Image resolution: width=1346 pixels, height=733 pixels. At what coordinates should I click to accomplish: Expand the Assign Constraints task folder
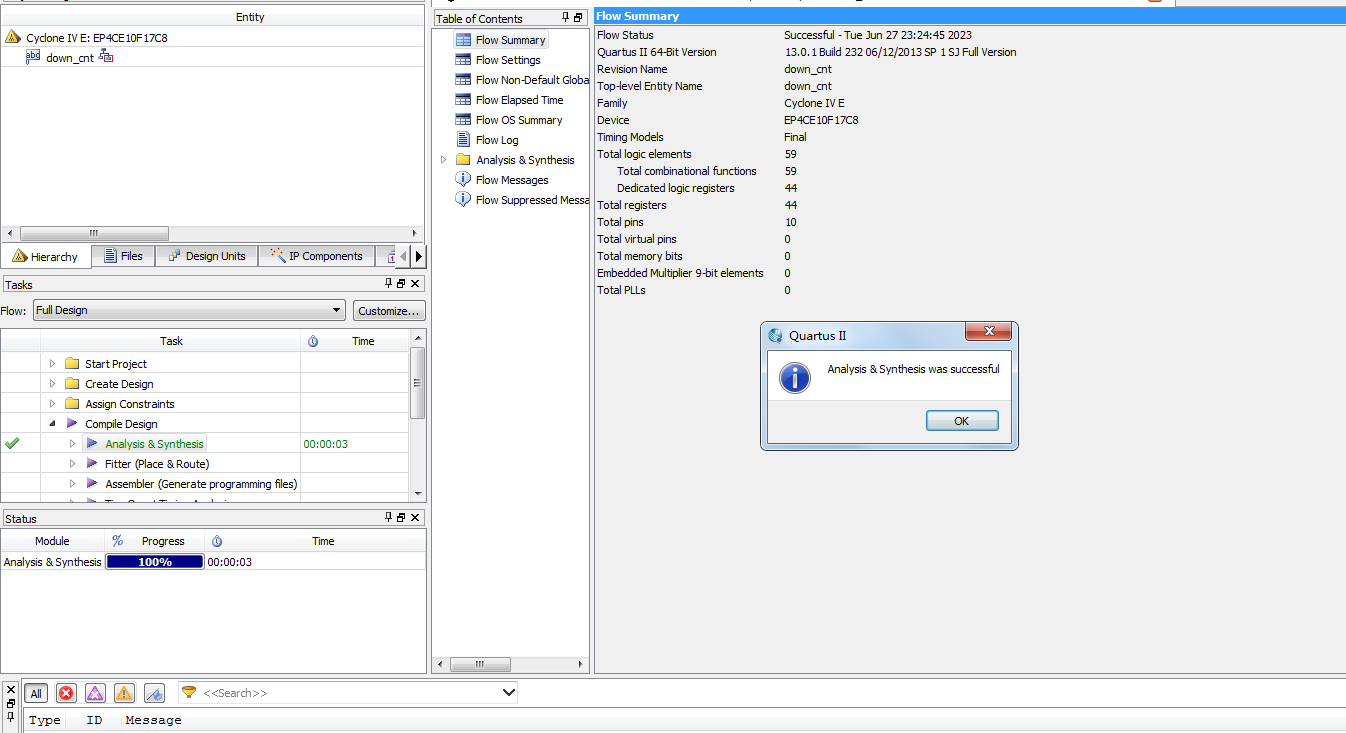pos(53,404)
